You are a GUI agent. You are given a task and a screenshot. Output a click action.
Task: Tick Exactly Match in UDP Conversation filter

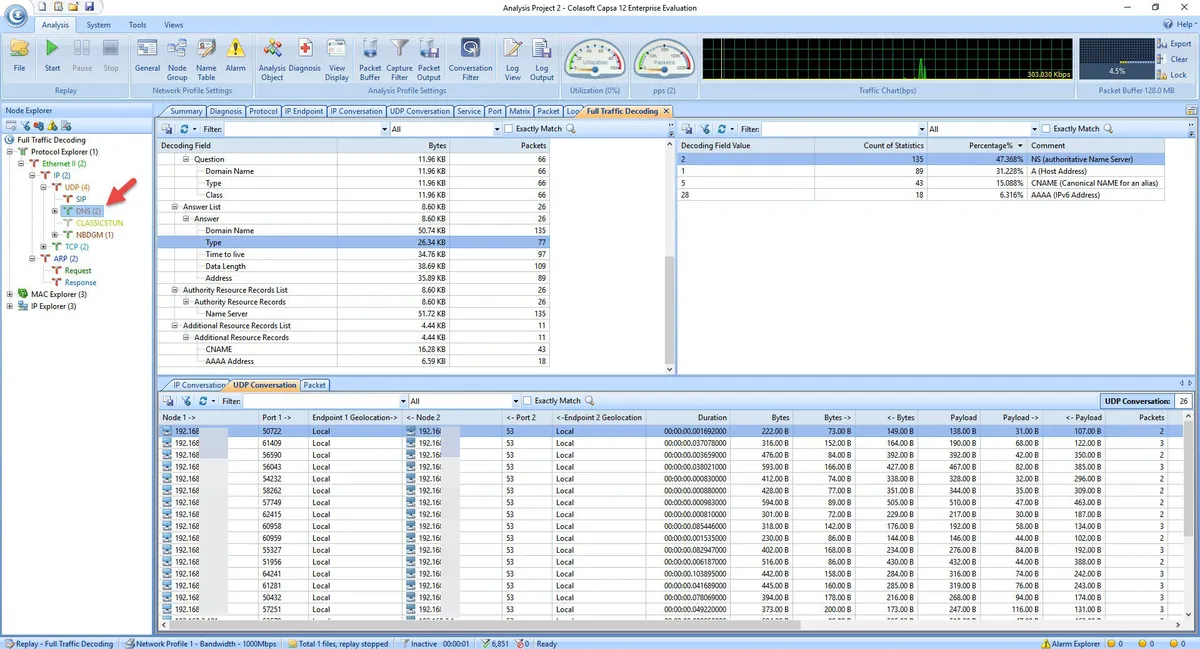tap(527, 401)
